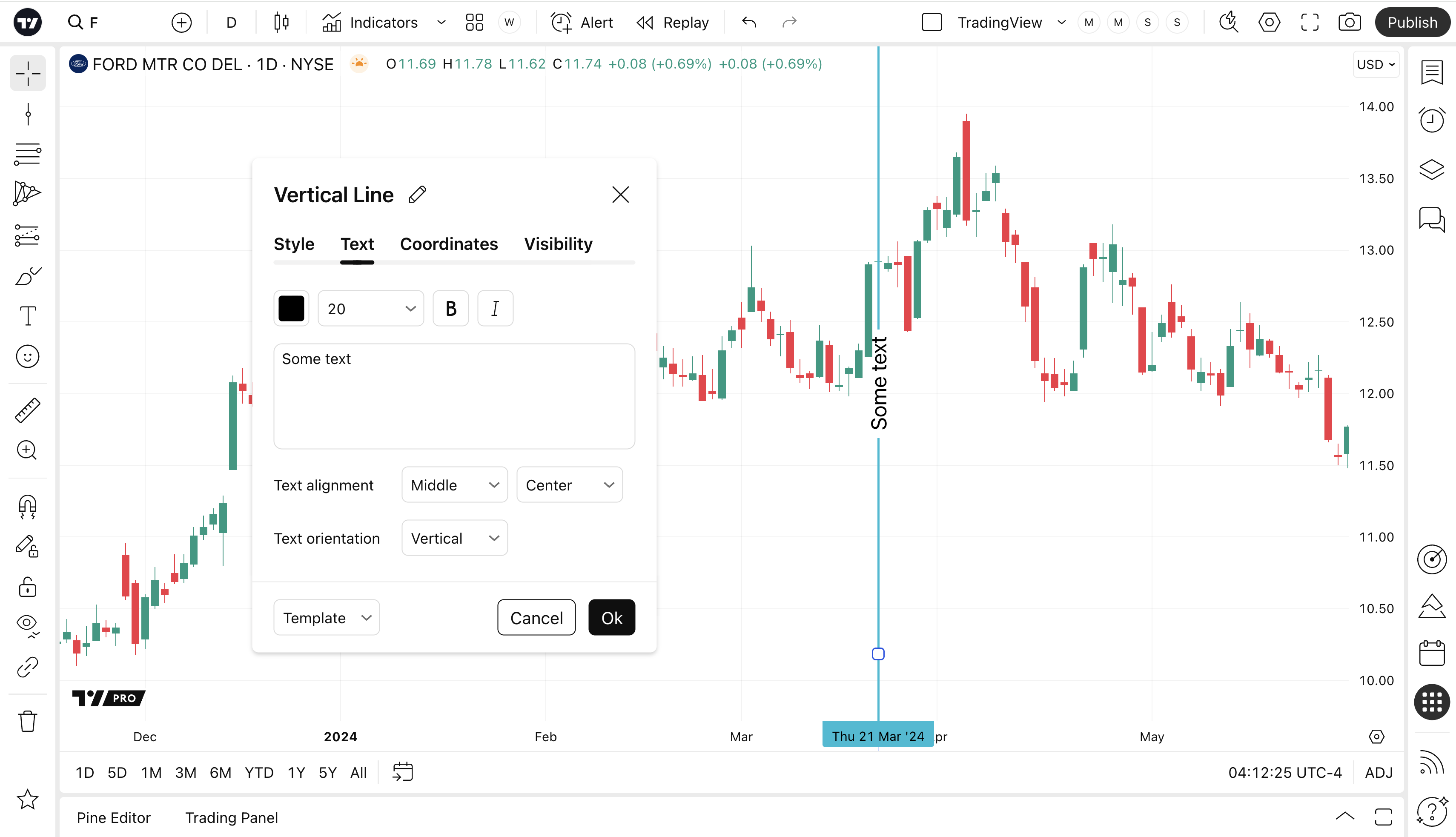The width and height of the screenshot is (1456, 837).
Task: Select the Text drawing tool
Action: point(28,315)
